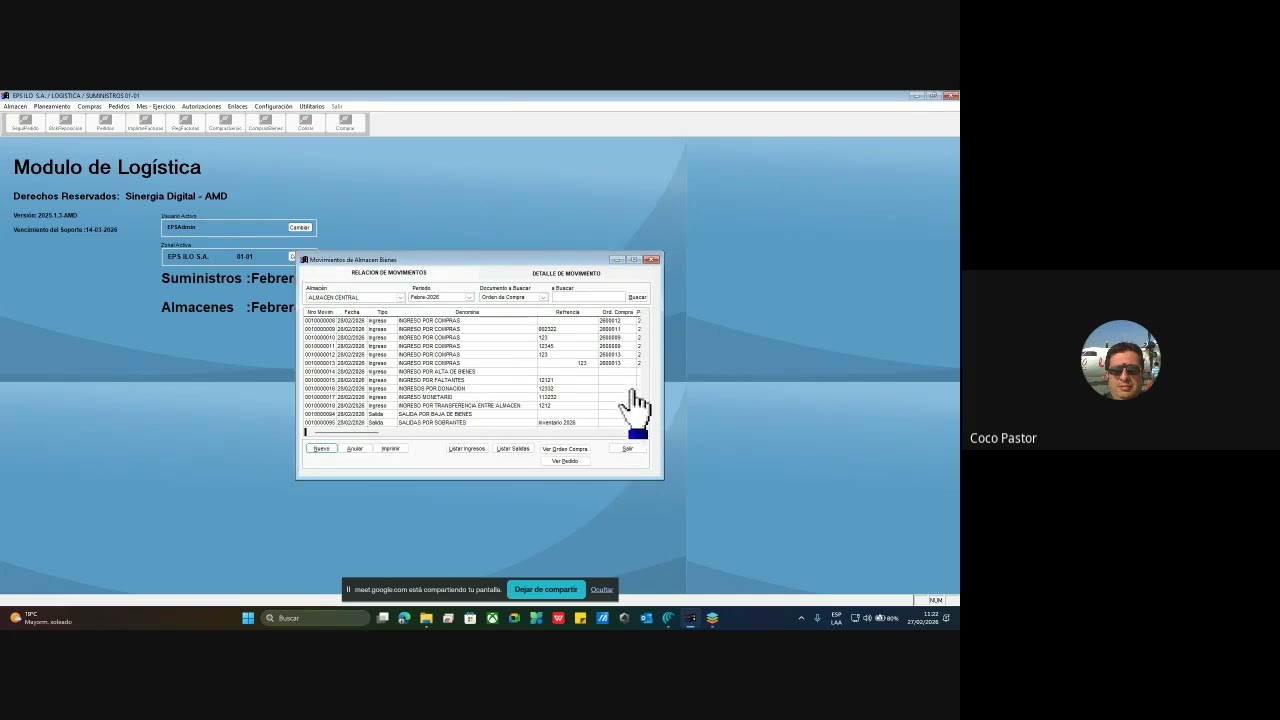Open the Planeamiento menu
The image size is (1280, 720).
pos(52,106)
